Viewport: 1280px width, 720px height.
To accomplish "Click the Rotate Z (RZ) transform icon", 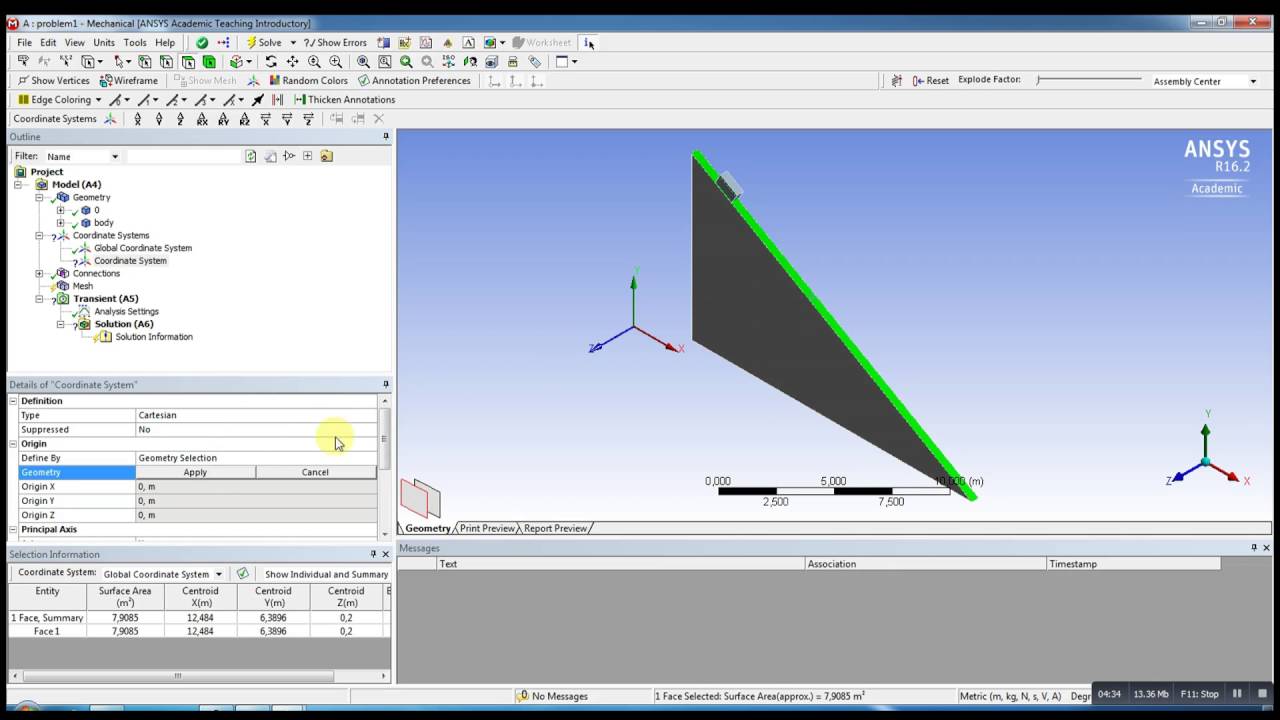I will tap(244, 119).
